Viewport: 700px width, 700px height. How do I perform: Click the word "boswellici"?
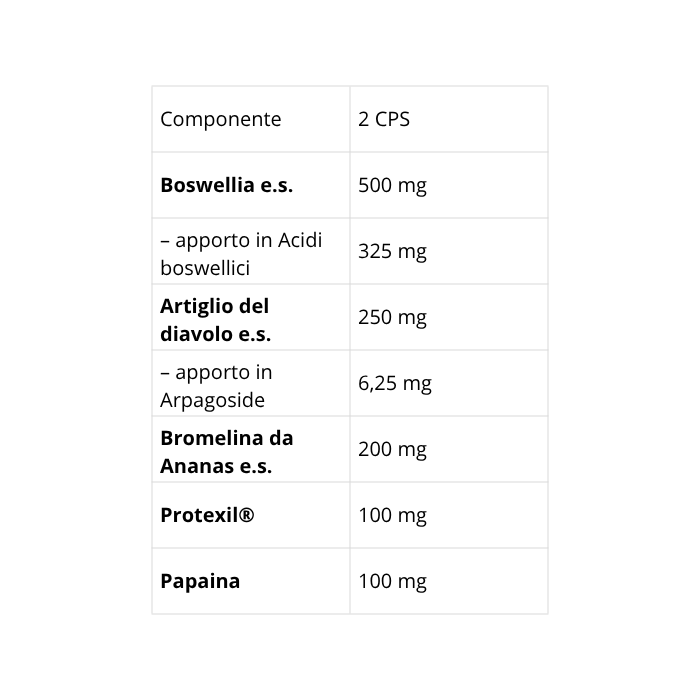tap(205, 268)
